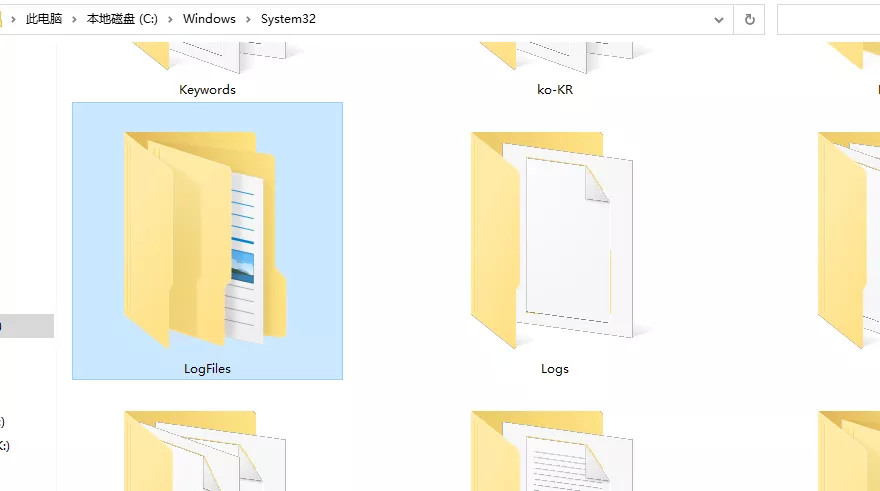Select the folder icon below LogFiles
This screenshot has height=491, width=880.
pos(205,451)
